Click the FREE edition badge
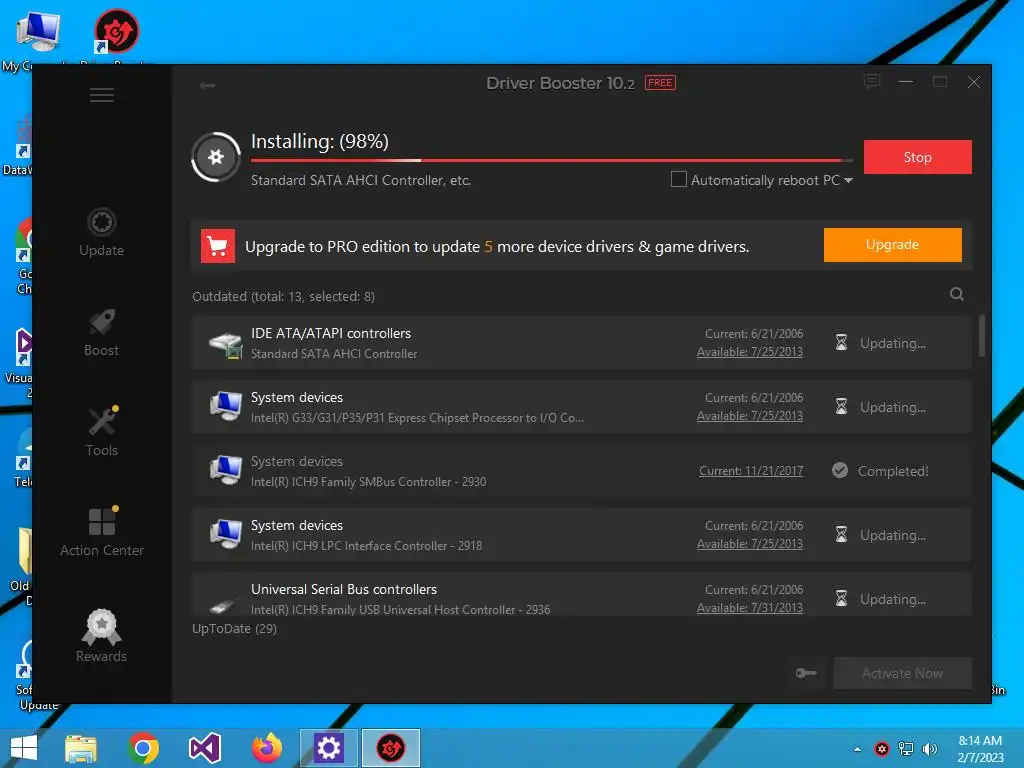The image size is (1024, 768). click(660, 83)
